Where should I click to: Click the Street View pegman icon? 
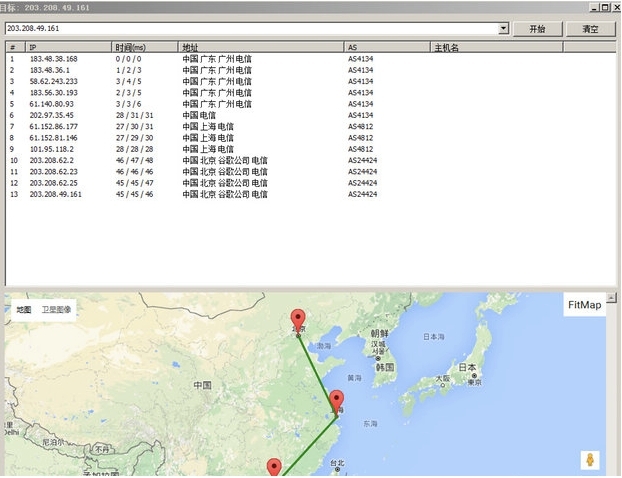click(591, 459)
